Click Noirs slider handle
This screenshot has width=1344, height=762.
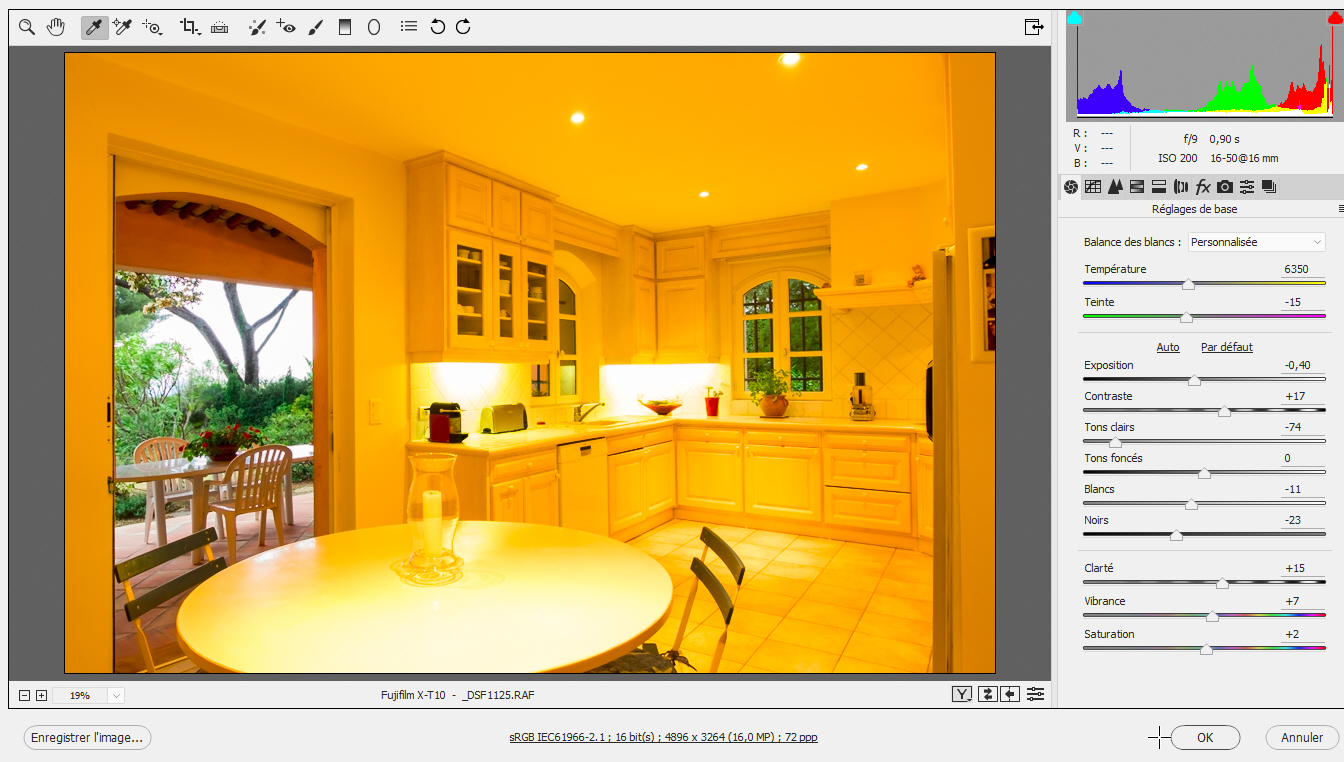click(1176, 536)
